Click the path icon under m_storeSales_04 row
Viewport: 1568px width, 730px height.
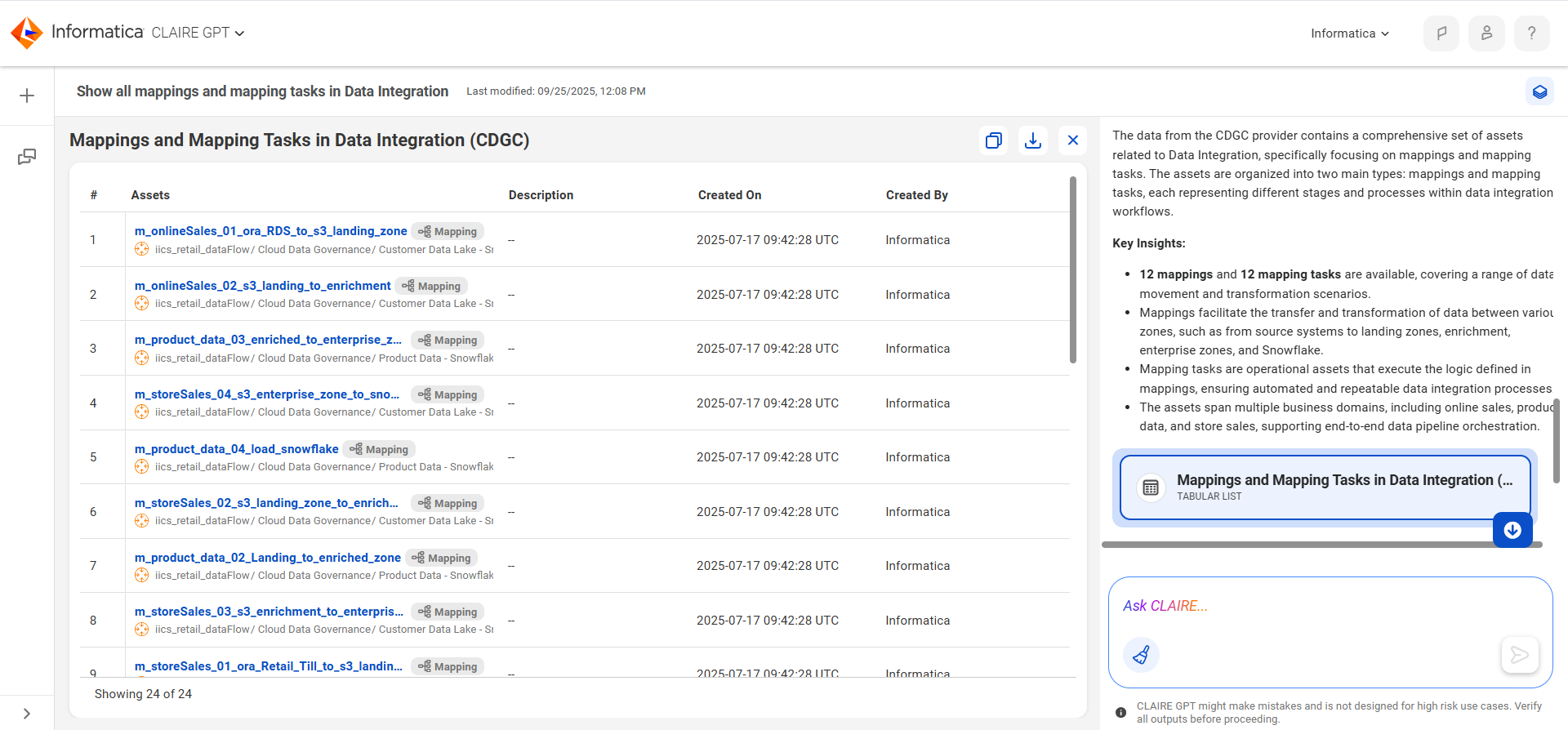pyautogui.click(x=141, y=412)
